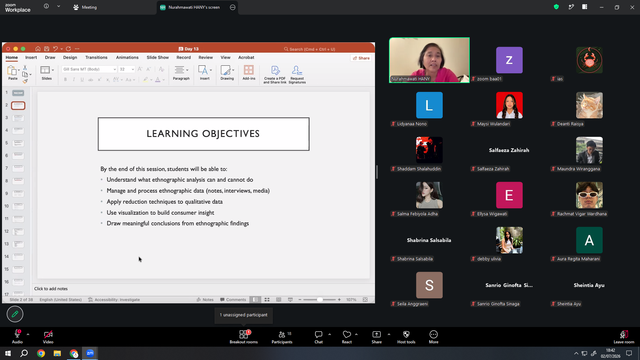Image resolution: width=640 pixels, height=360 pixels.
Task: Click the PowerPoint Share button
Action: [361, 58]
